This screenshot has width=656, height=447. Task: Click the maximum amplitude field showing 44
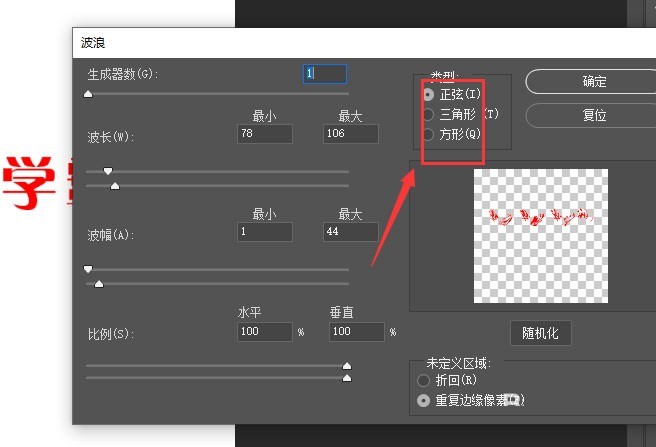pos(351,232)
